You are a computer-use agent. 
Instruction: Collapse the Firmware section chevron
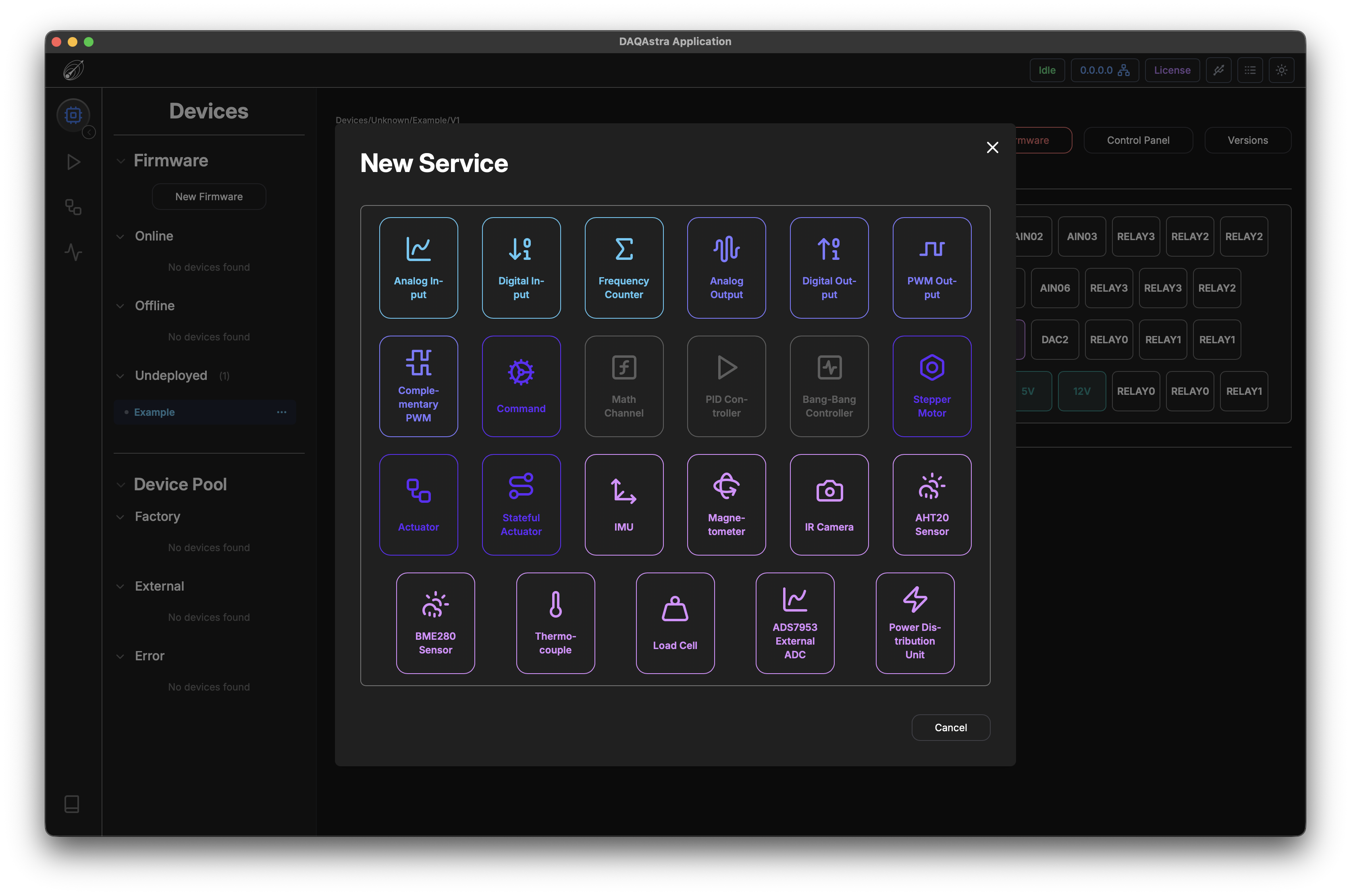pyautogui.click(x=121, y=161)
